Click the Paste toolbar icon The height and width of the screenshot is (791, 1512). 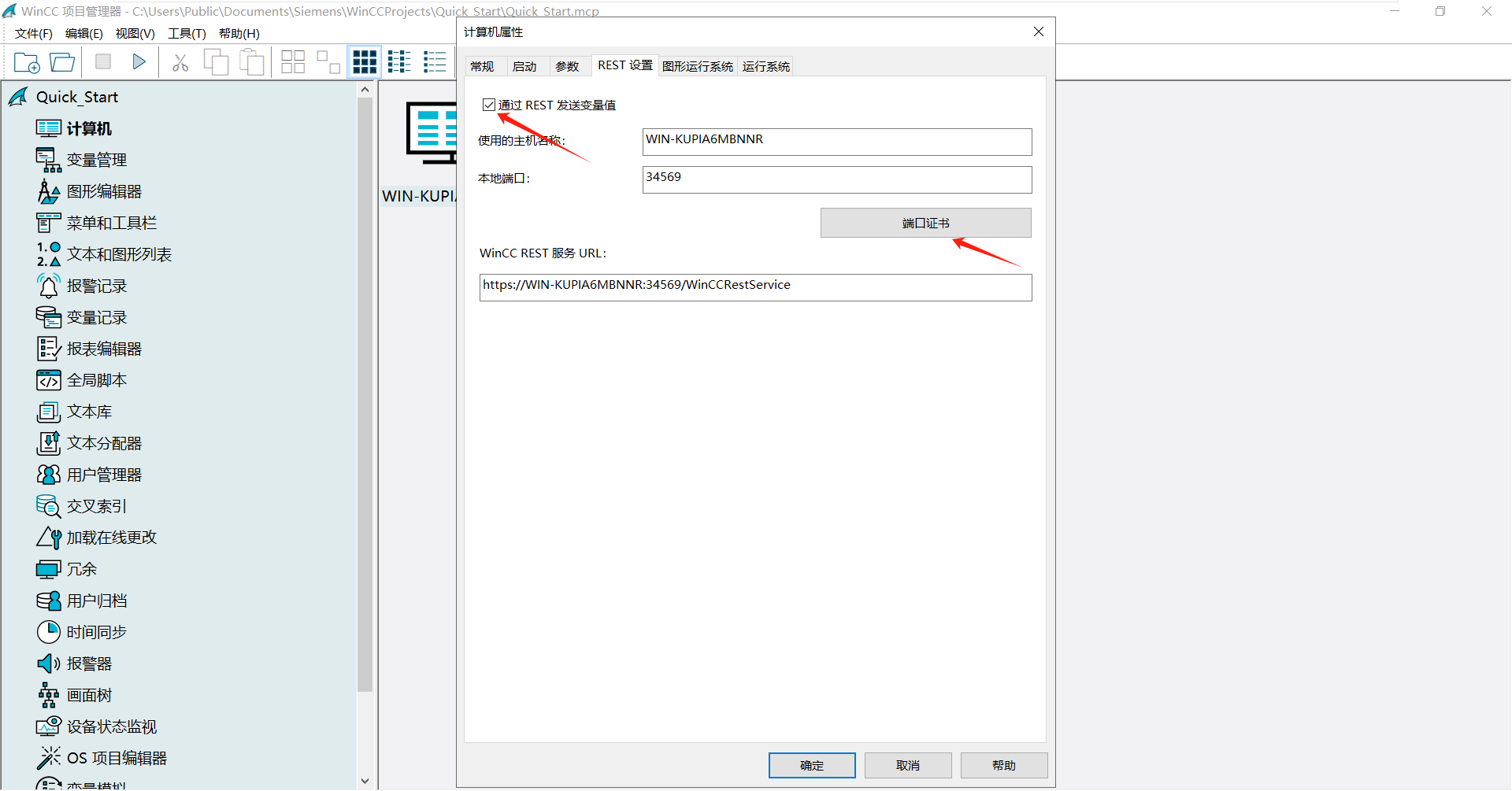[x=251, y=62]
